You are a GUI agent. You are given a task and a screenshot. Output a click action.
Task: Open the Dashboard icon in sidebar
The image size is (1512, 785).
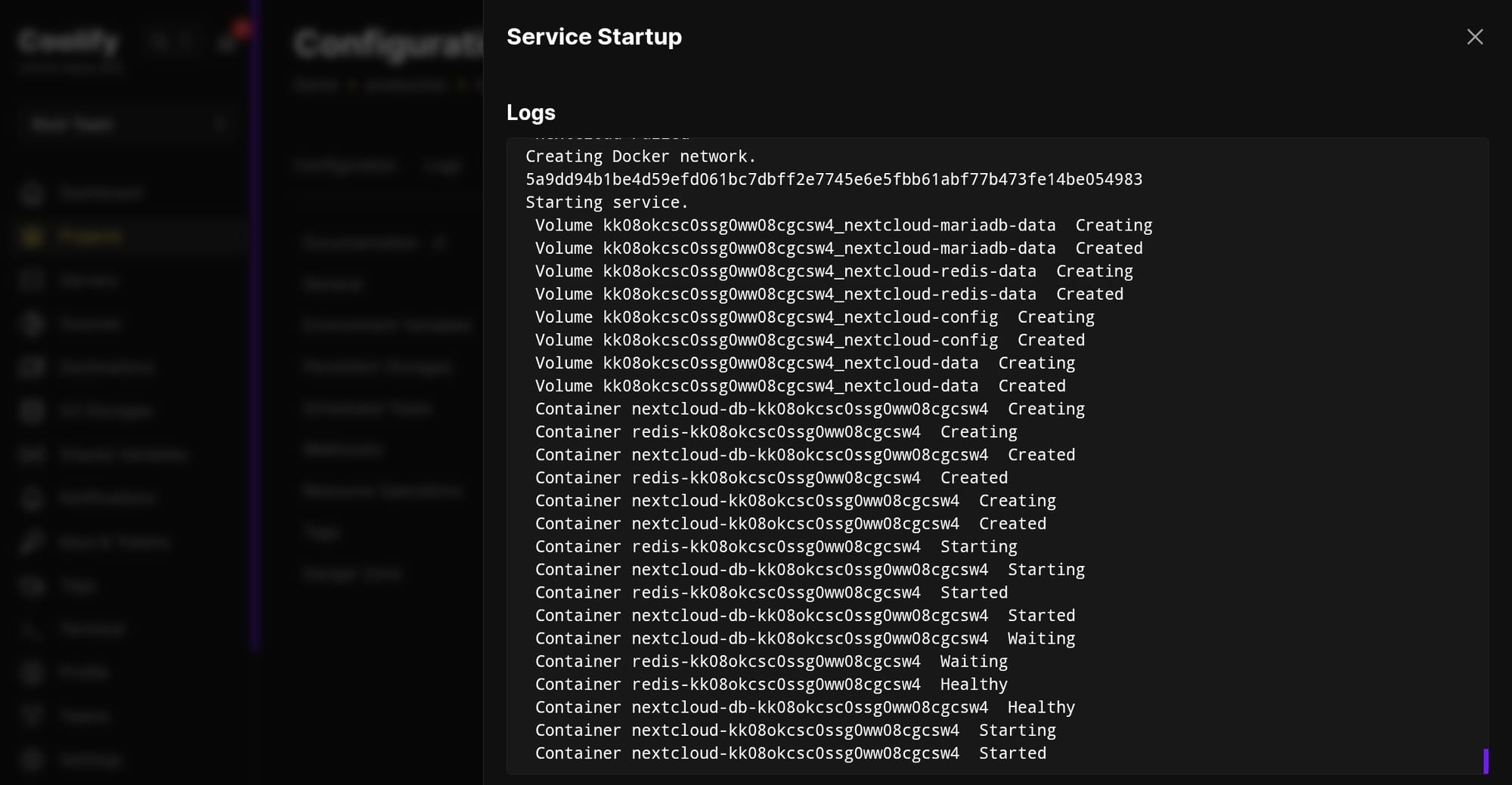(32, 193)
